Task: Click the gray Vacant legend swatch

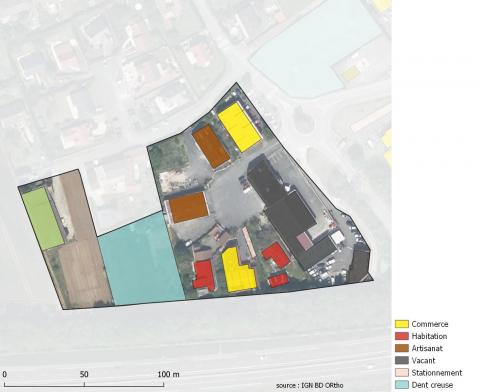Action: pos(402,360)
